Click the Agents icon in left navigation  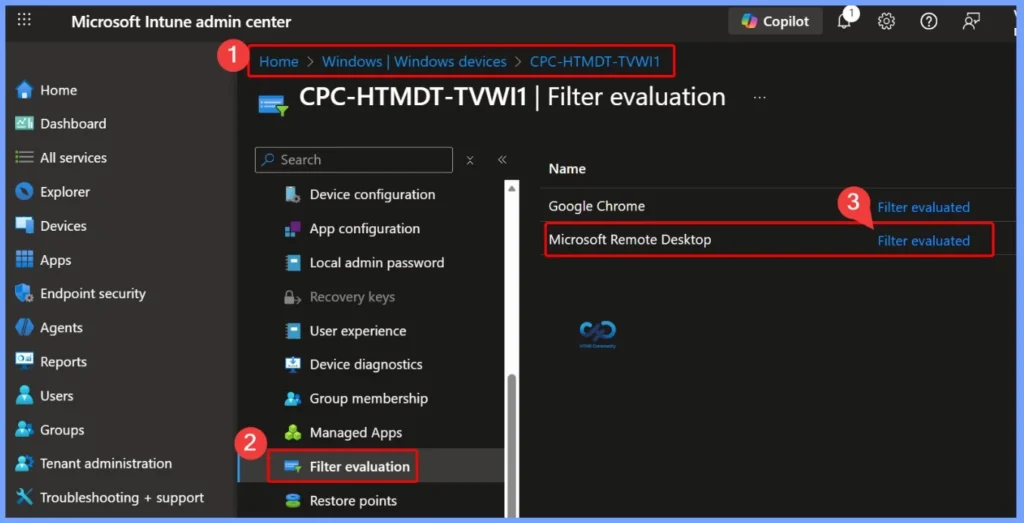tap(24, 328)
